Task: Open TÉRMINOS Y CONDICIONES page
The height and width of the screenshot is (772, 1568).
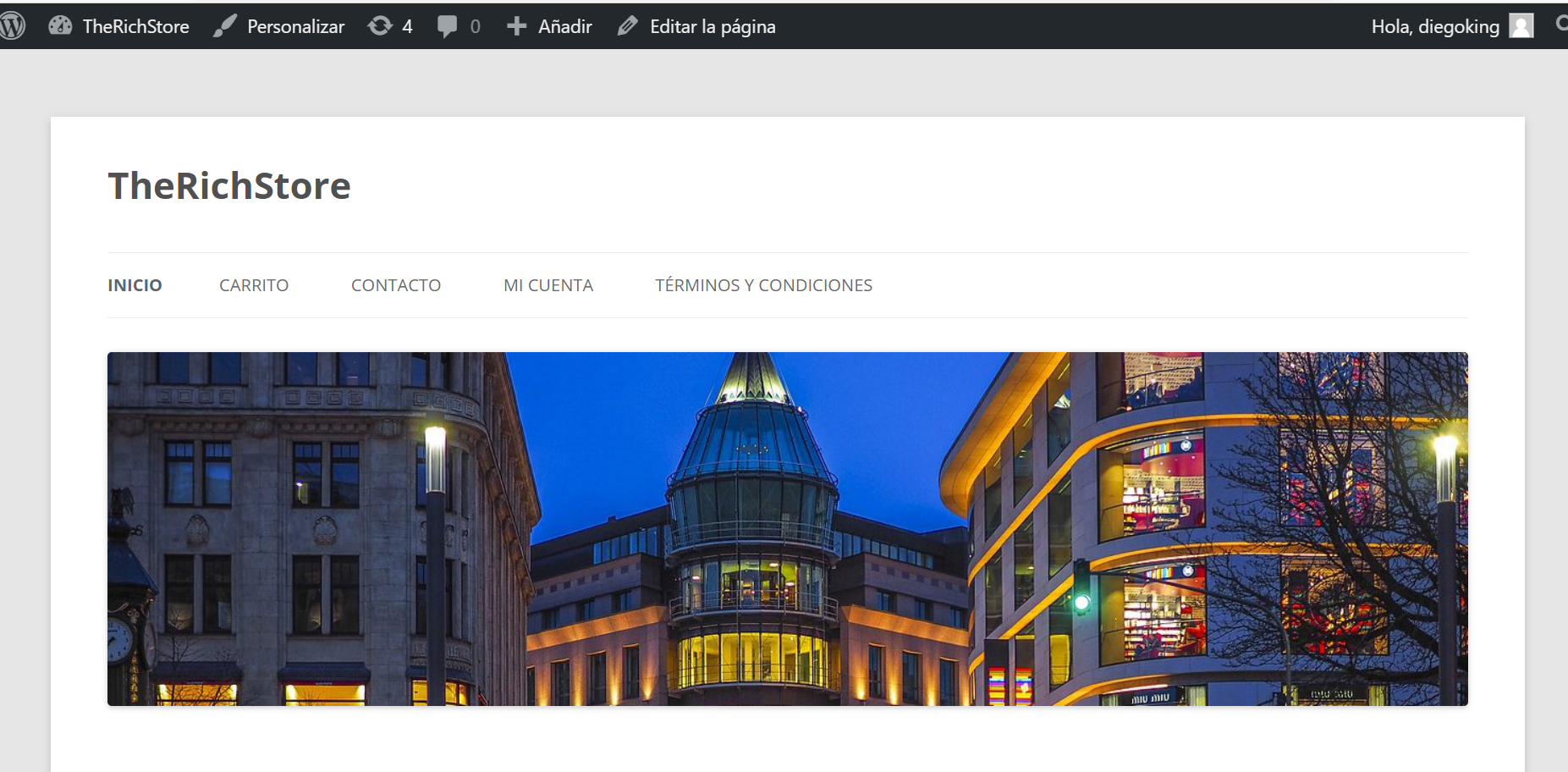Action: 763,285
